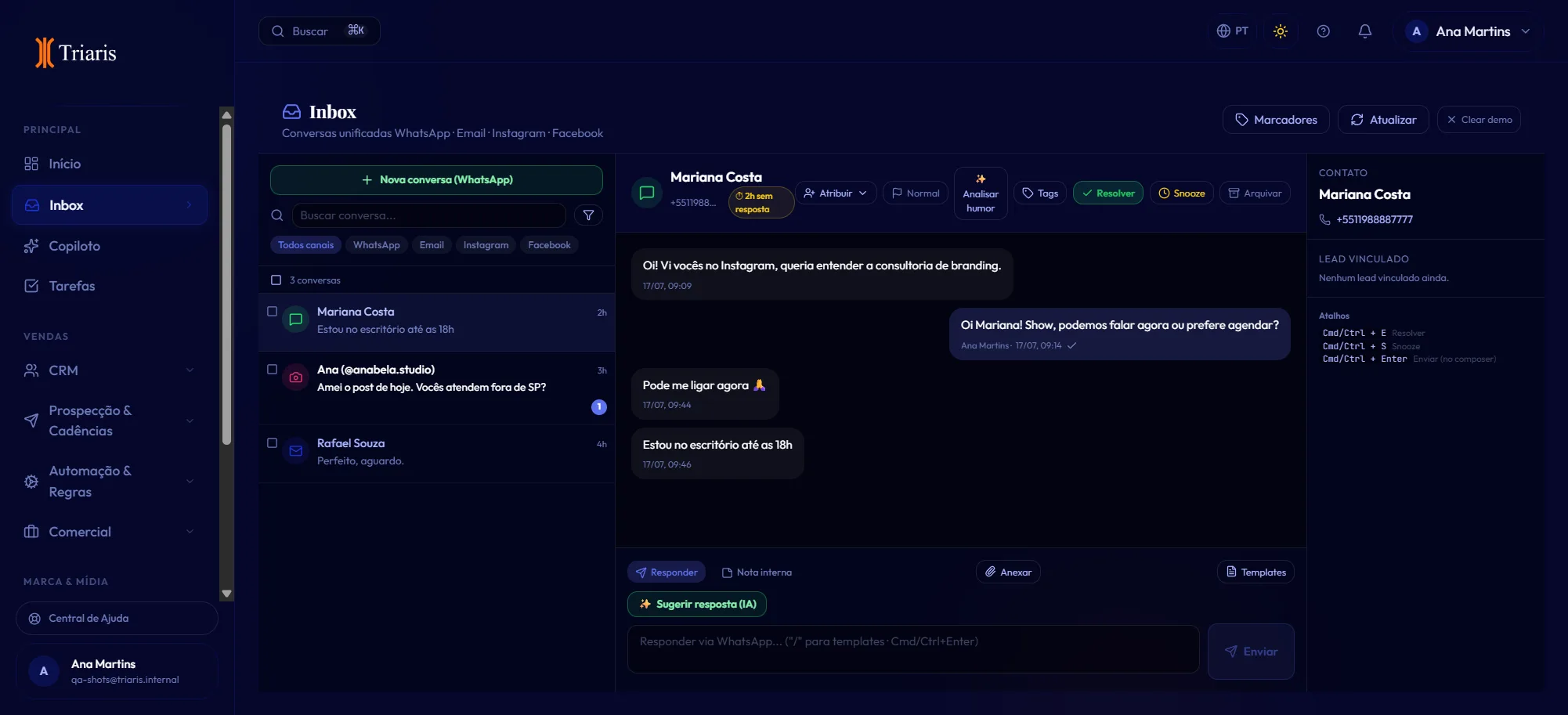
Task: Open the notifications bell
Action: 1364,31
